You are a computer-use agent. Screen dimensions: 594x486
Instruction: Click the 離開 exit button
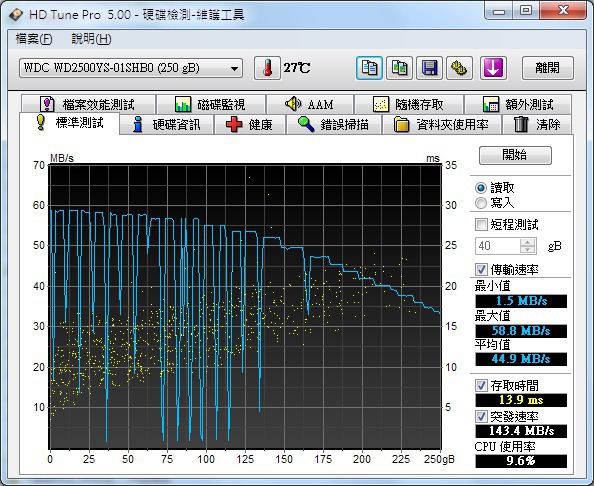pyautogui.click(x=548, y=68)
